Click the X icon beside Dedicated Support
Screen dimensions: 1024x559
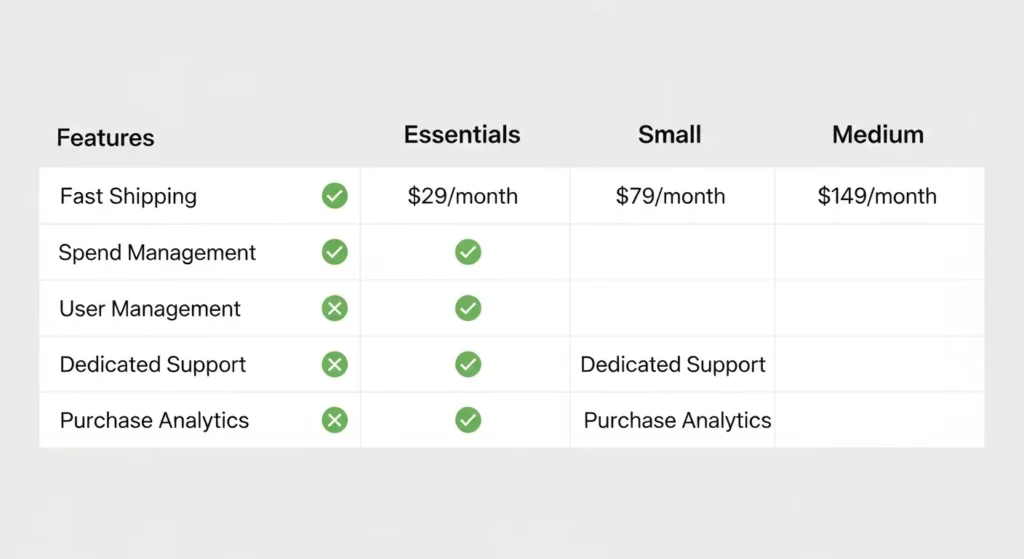coord(335,364)
